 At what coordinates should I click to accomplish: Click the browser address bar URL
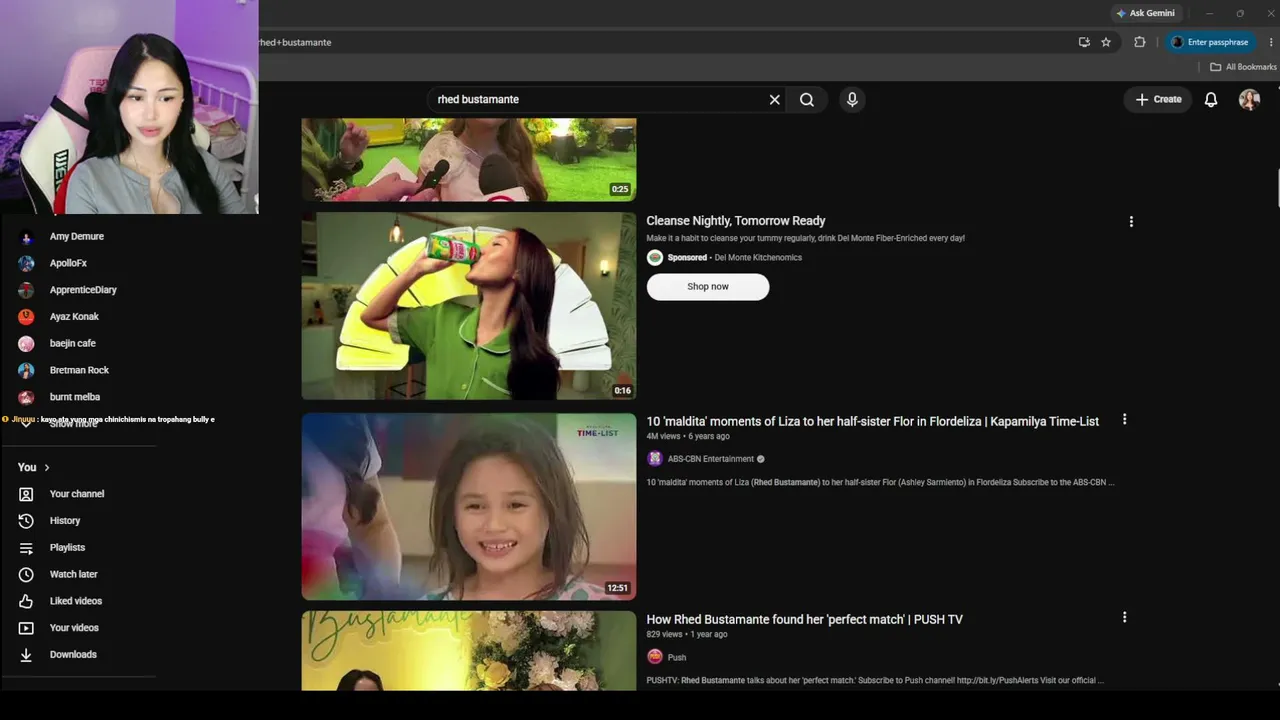coord(295,42)
